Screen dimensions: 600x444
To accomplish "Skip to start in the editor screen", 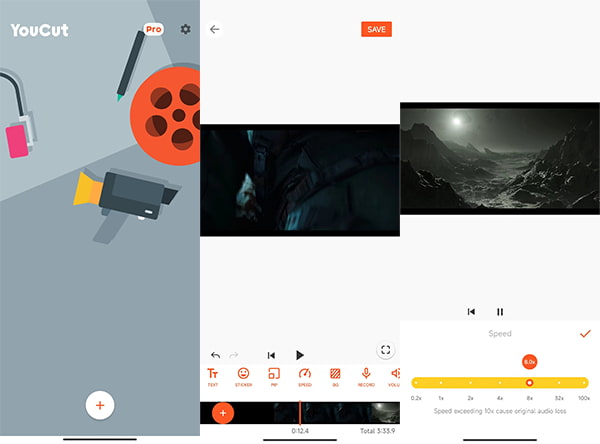I will tap(271, 355).
